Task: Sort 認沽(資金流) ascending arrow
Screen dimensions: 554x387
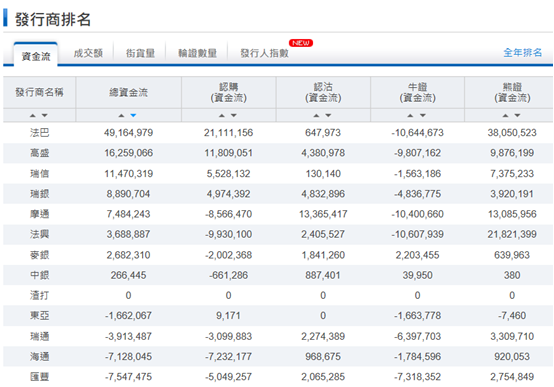Action: 317,116
